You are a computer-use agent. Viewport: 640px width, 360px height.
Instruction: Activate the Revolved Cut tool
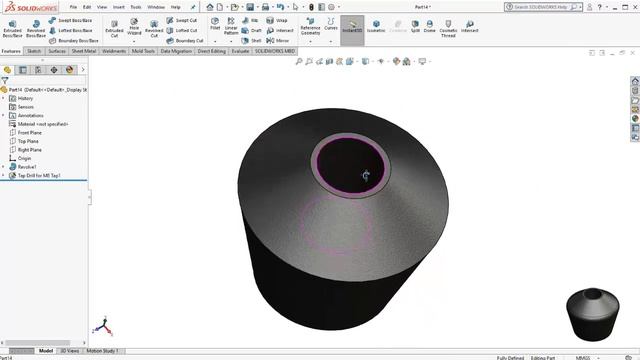154,29
